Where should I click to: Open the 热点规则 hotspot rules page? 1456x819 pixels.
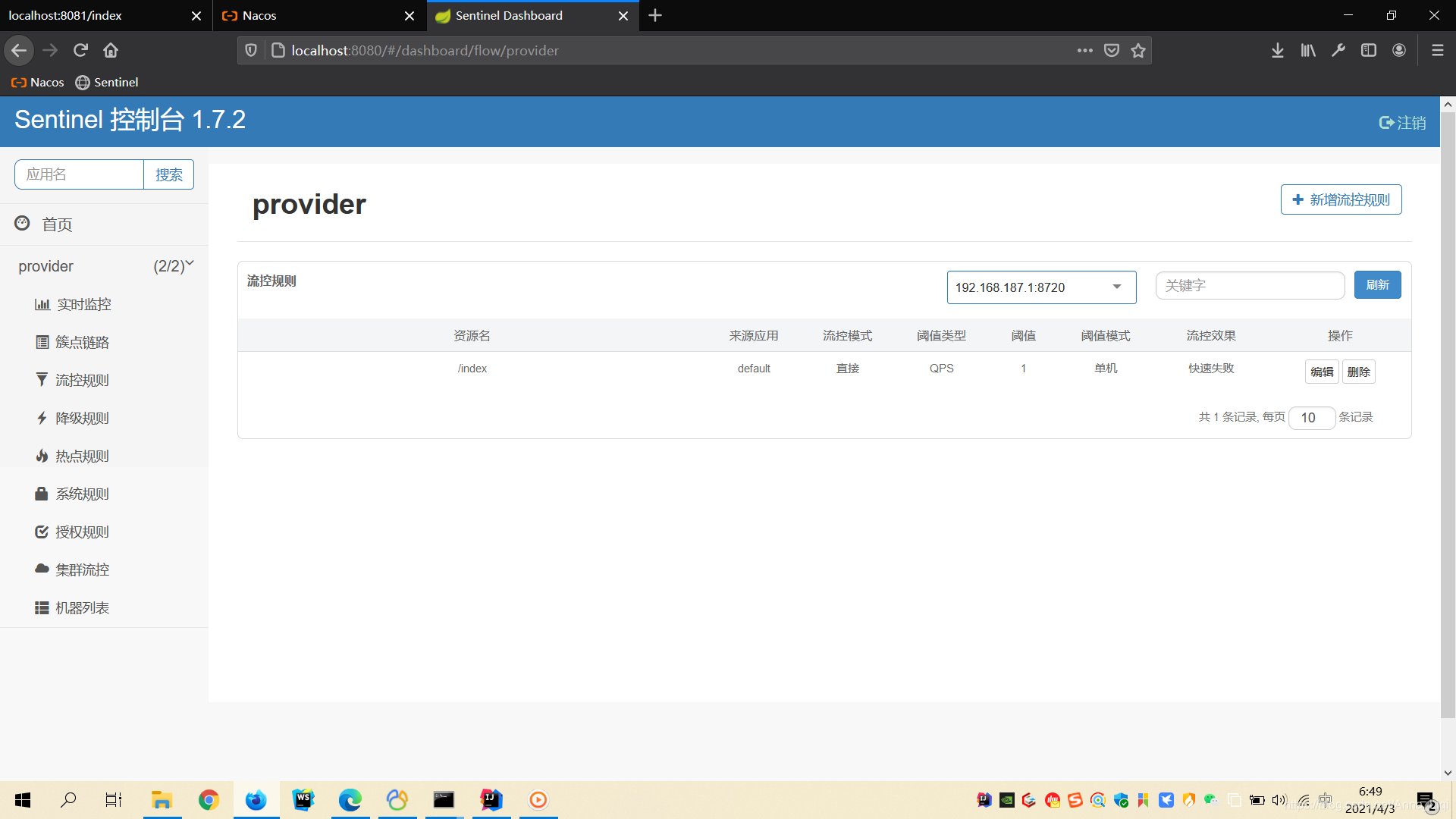pos(73,456)
